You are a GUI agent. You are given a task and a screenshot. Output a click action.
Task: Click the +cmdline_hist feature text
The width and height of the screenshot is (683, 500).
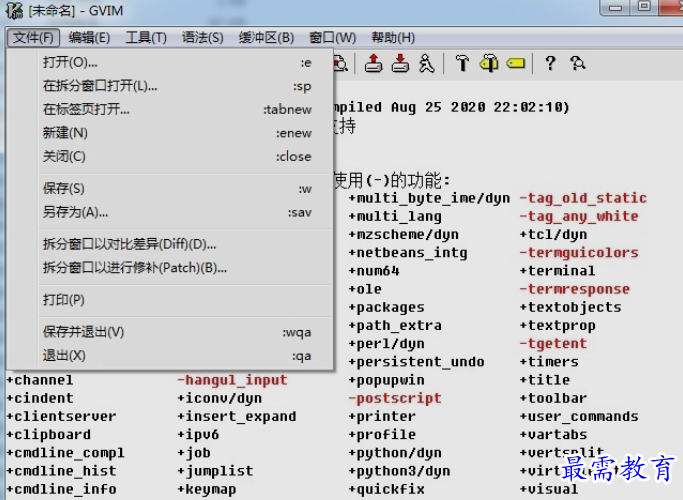click(61, 471)
